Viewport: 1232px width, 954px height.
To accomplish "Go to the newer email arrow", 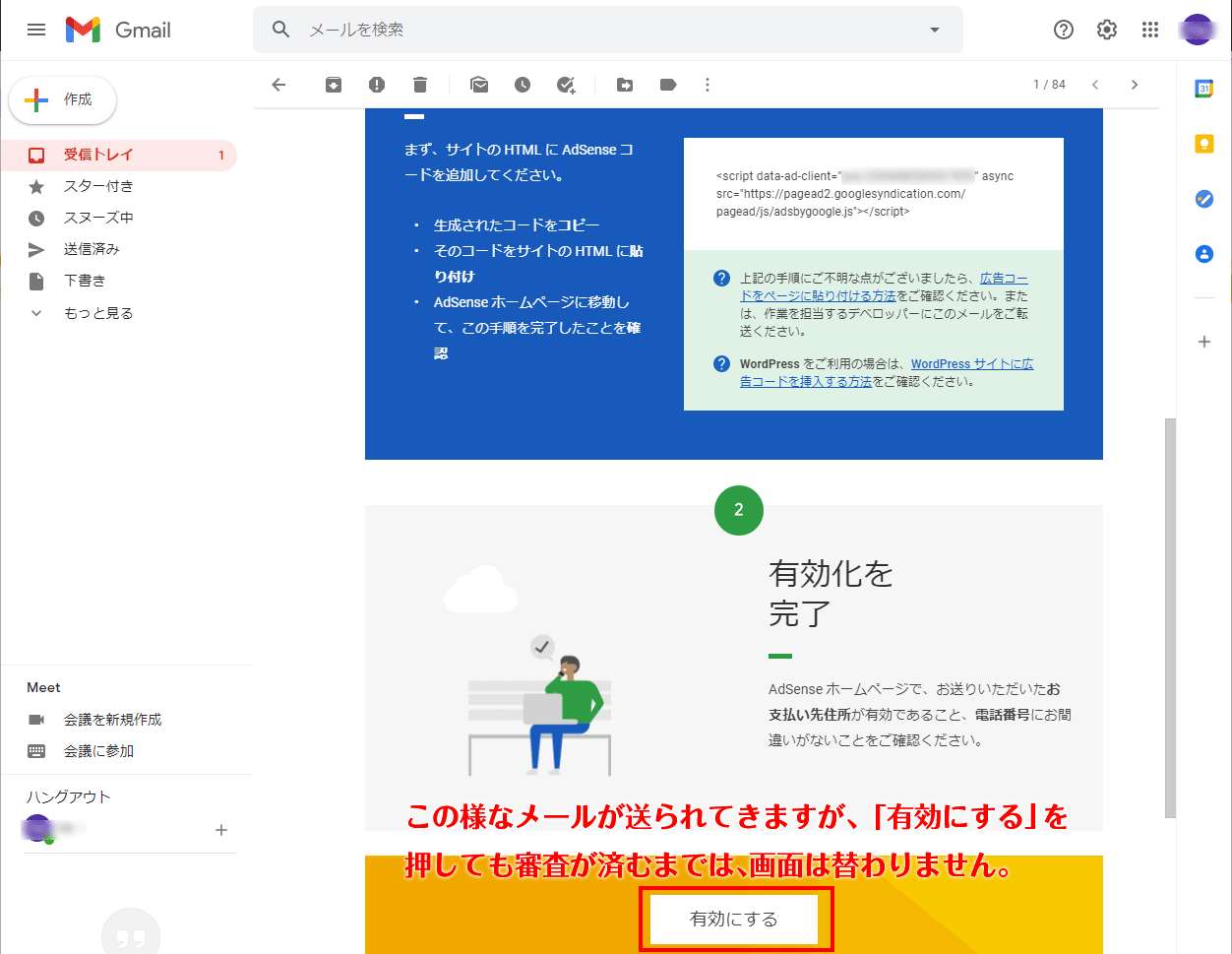I will pos(1095,85).
